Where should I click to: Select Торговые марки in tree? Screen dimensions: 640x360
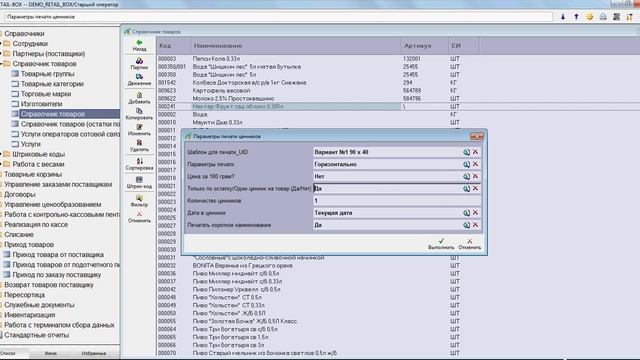coord(46,94)
